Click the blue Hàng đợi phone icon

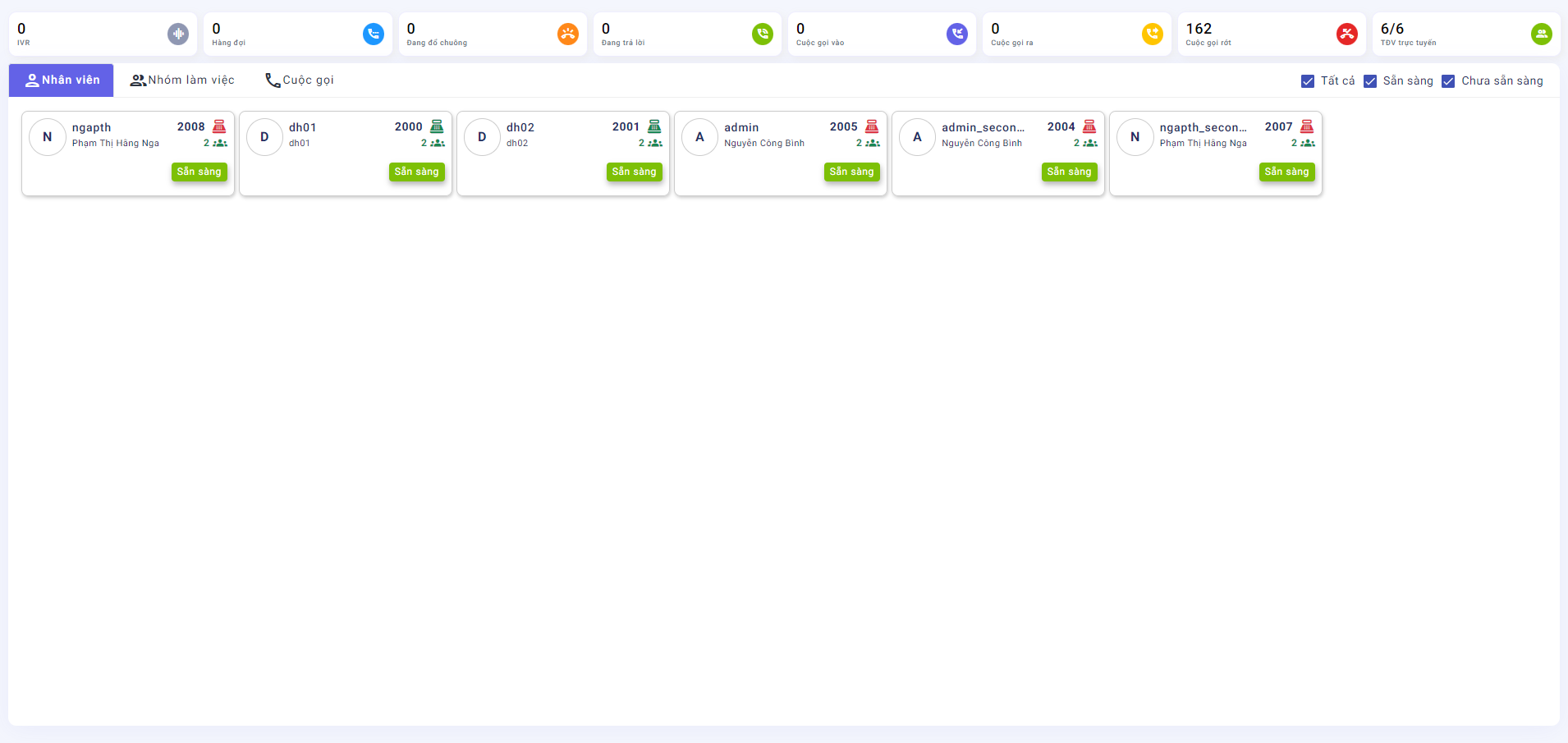(x=374, y=34)
